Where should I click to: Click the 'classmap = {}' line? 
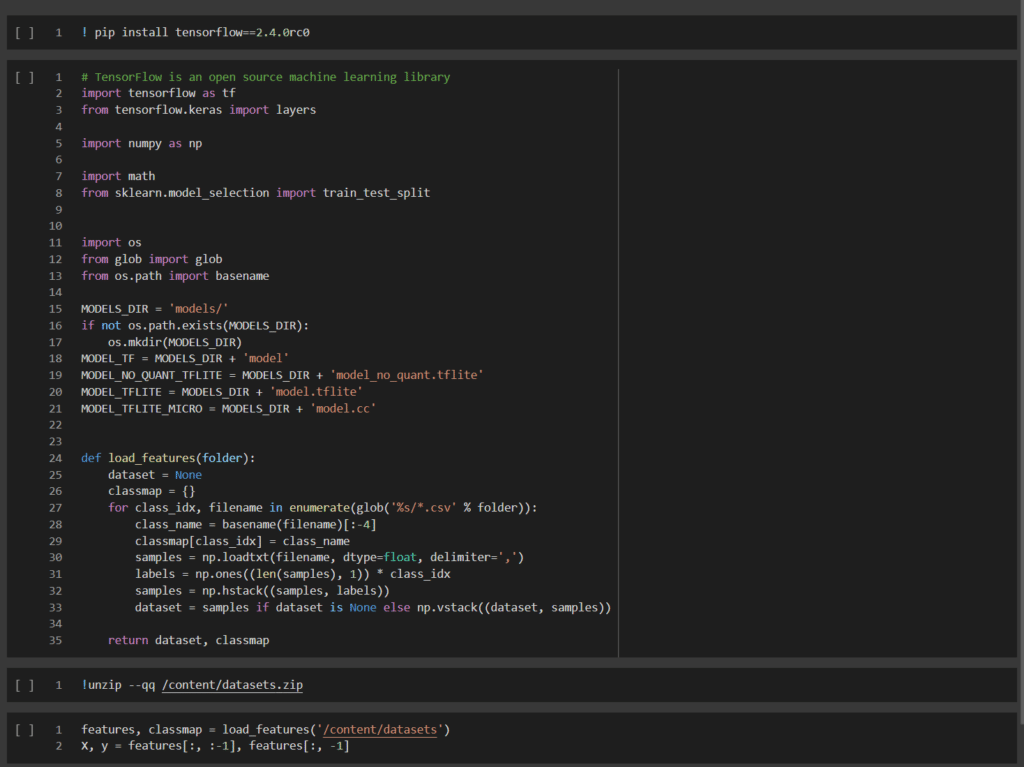click(x=152, y=491)
